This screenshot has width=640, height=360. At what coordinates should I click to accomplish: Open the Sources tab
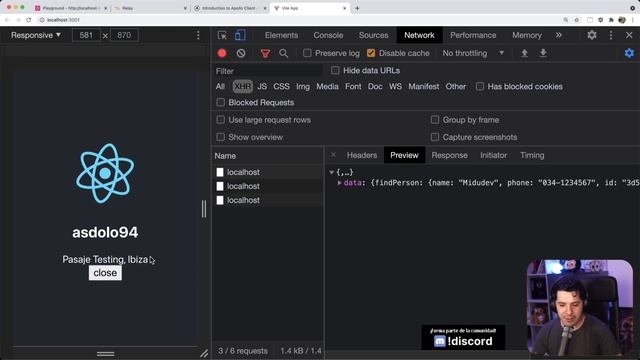tap(373, 35)
